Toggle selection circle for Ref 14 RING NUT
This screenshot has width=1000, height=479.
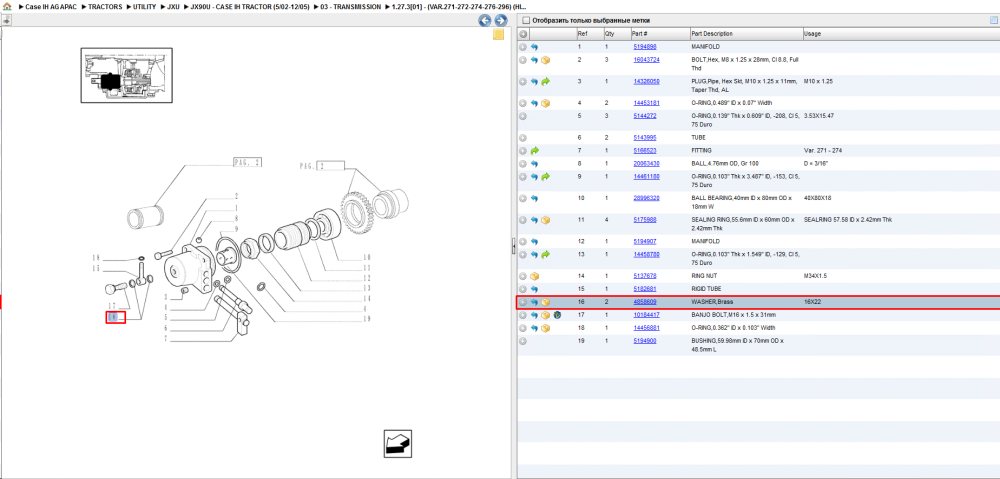pyautogui.click(x=523, y=276)
